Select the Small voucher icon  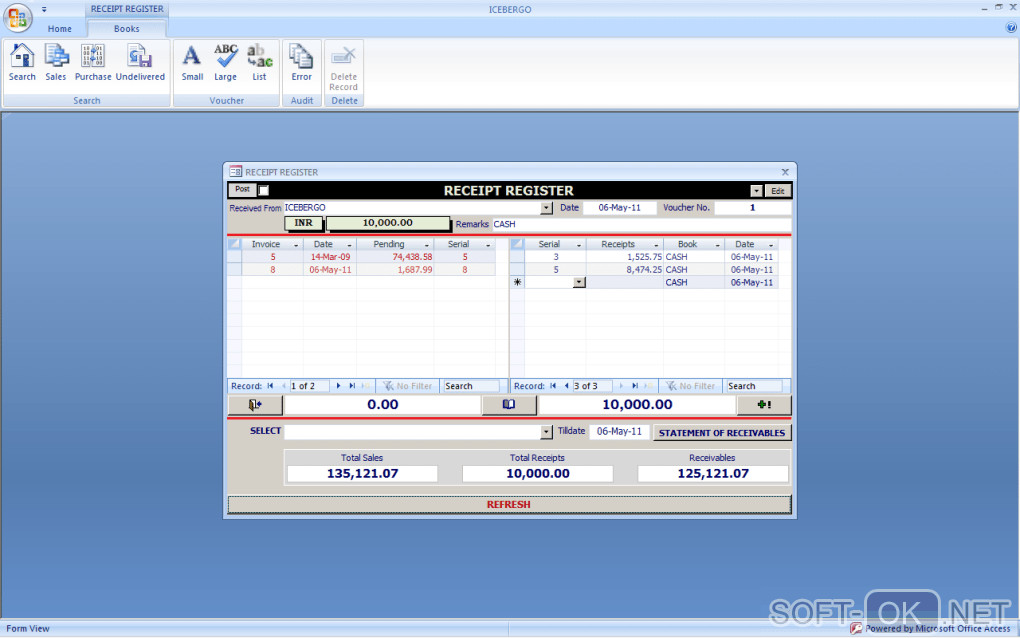point(192,62)
